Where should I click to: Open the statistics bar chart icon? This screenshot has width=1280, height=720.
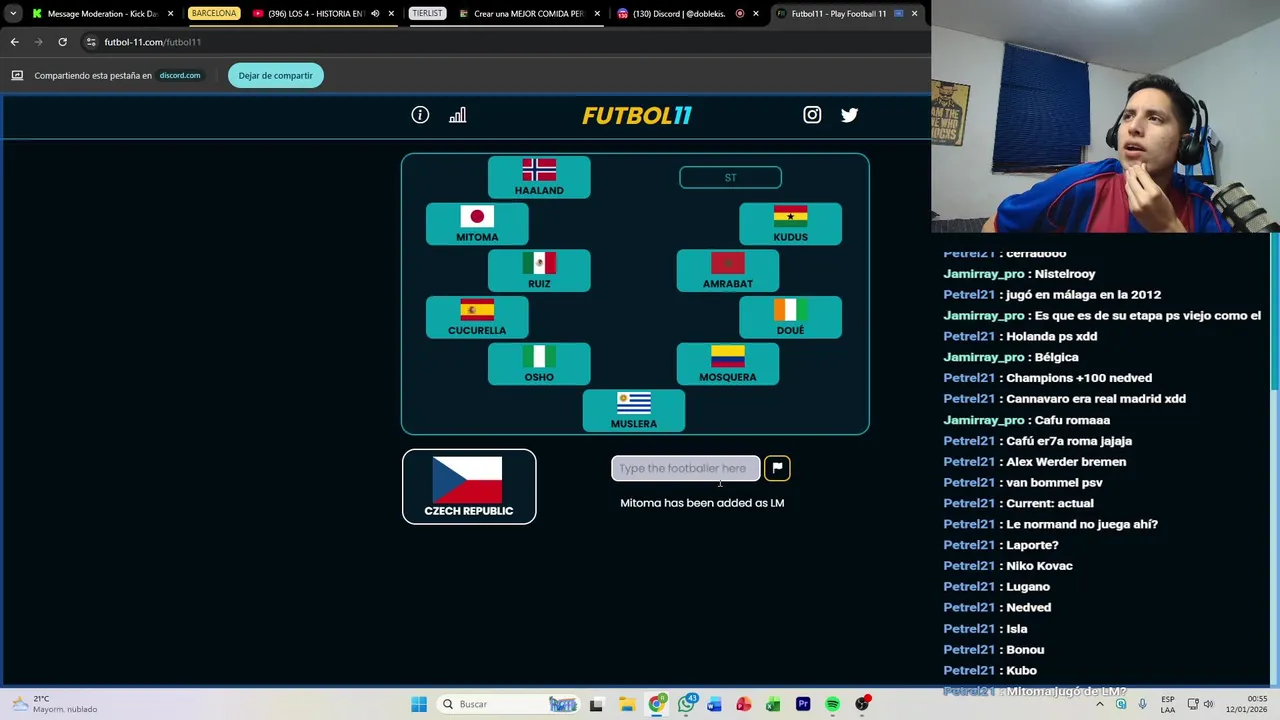click(x=457, y=115)
